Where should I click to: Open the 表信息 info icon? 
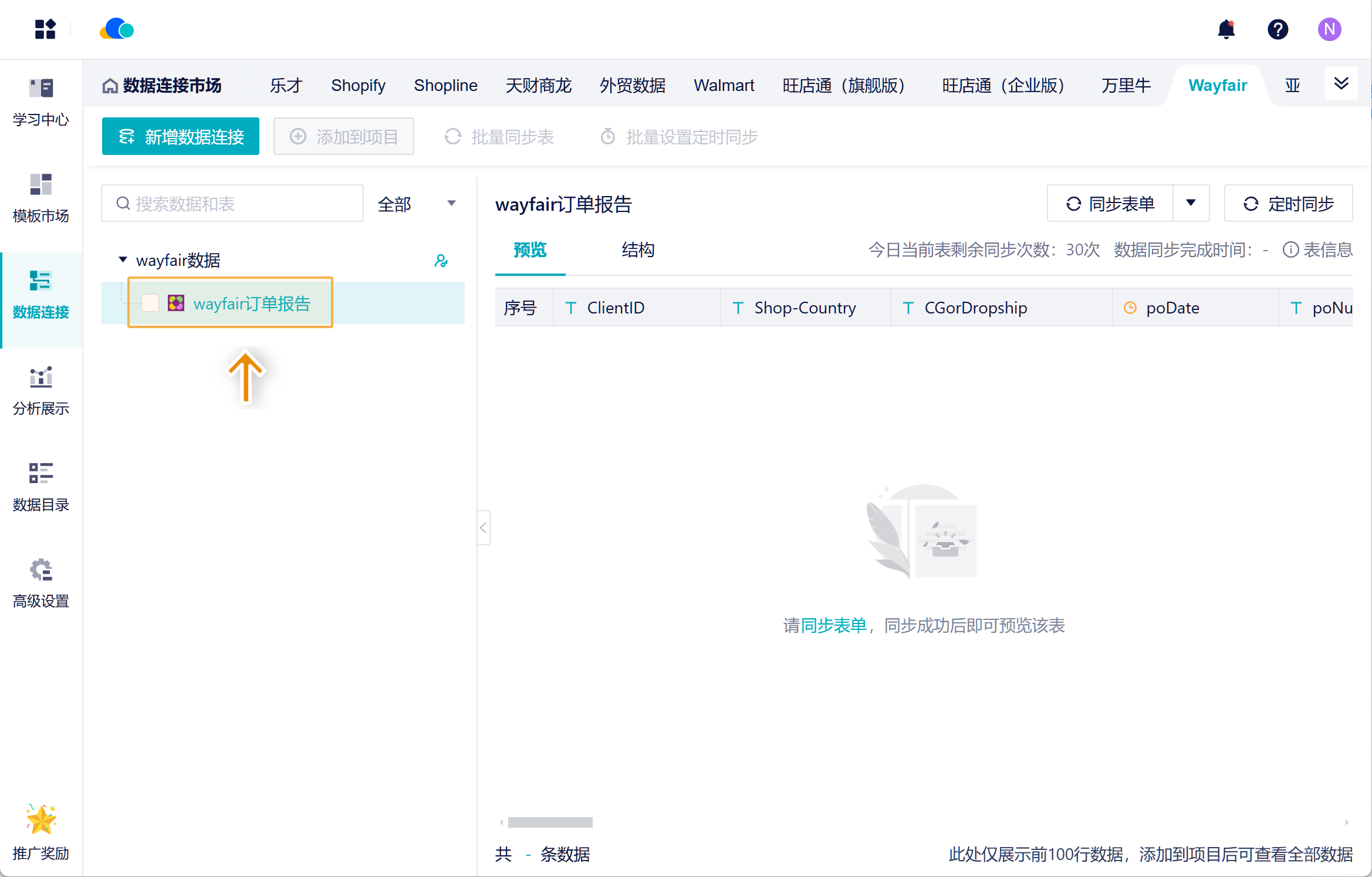[x=1290, y=250]
